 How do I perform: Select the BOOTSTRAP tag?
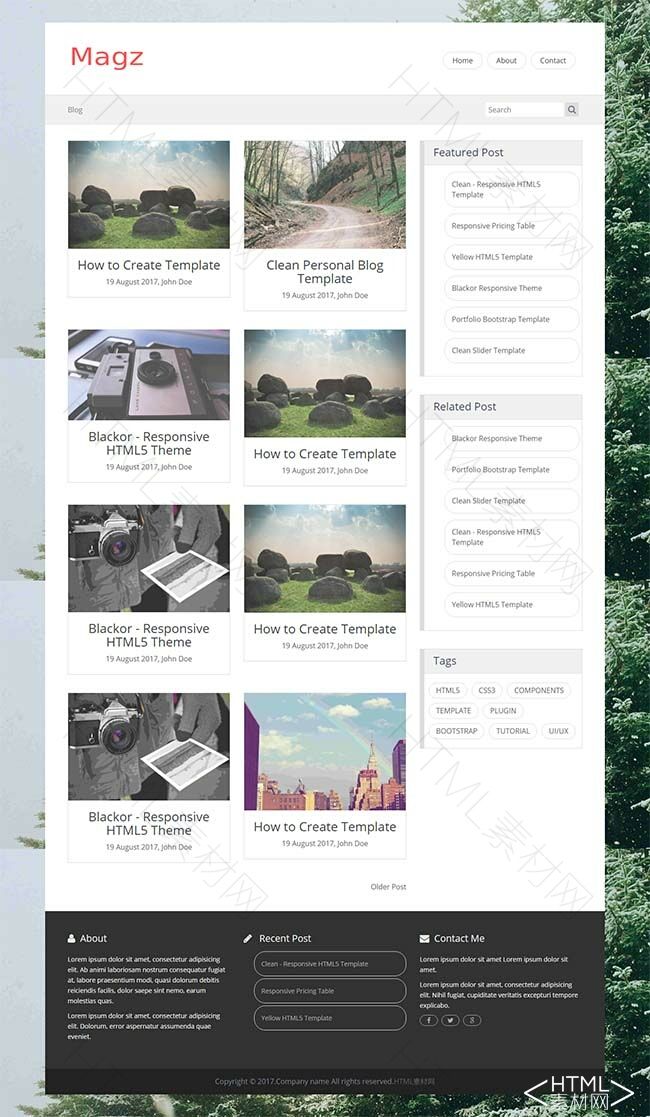pos(457,731)
